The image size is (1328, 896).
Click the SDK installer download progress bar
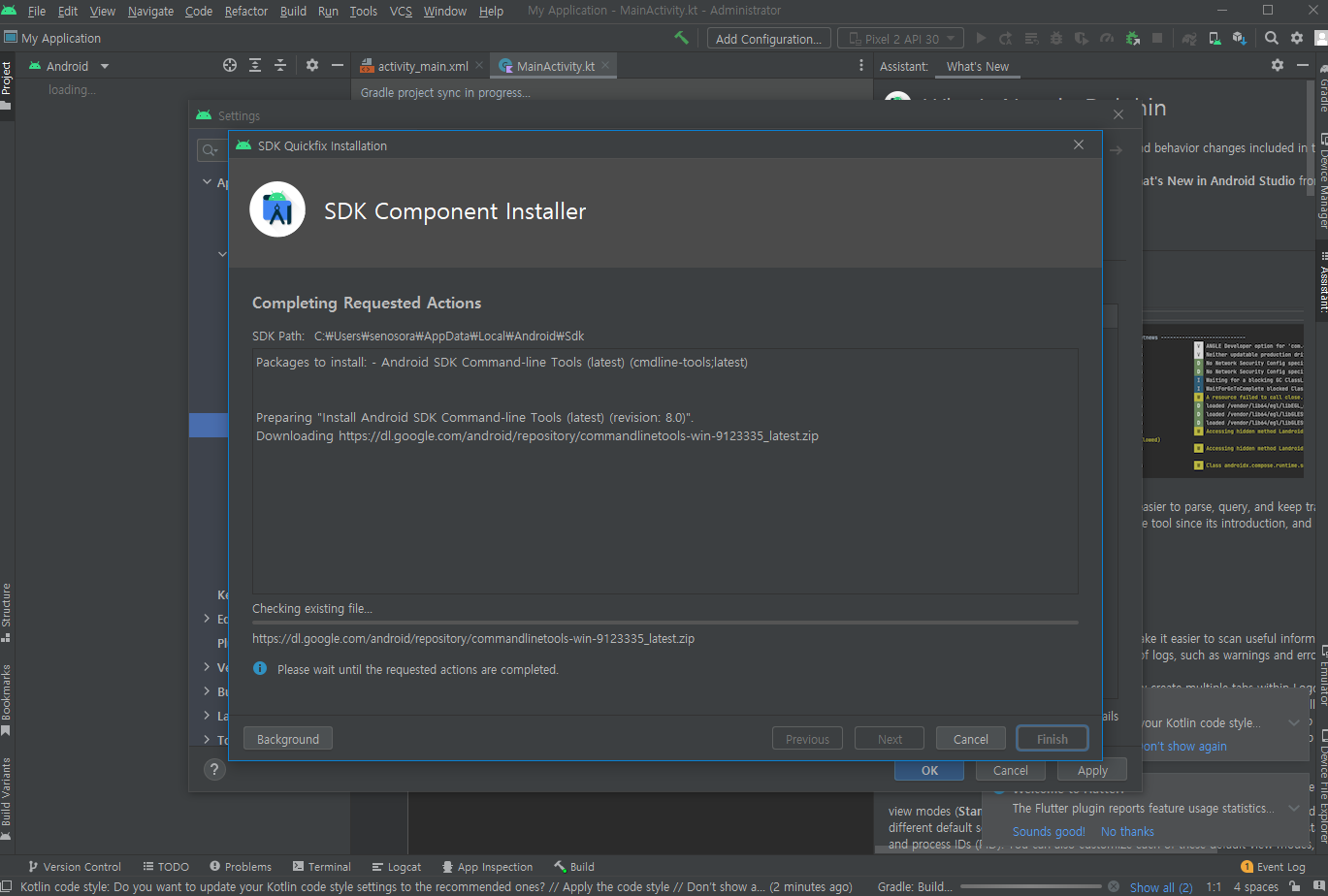[664, 623]
